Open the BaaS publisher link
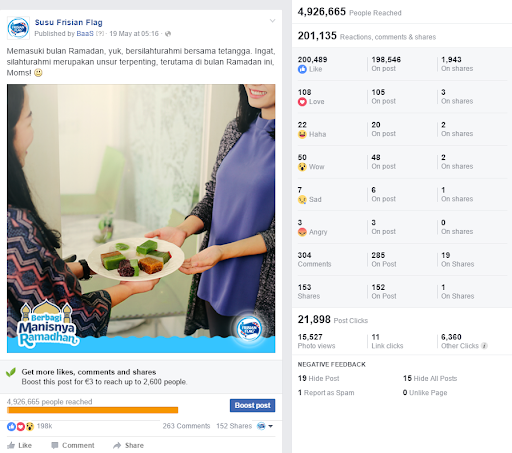Image resolution: width=512 pixels, height=453 pixels. 85,34
